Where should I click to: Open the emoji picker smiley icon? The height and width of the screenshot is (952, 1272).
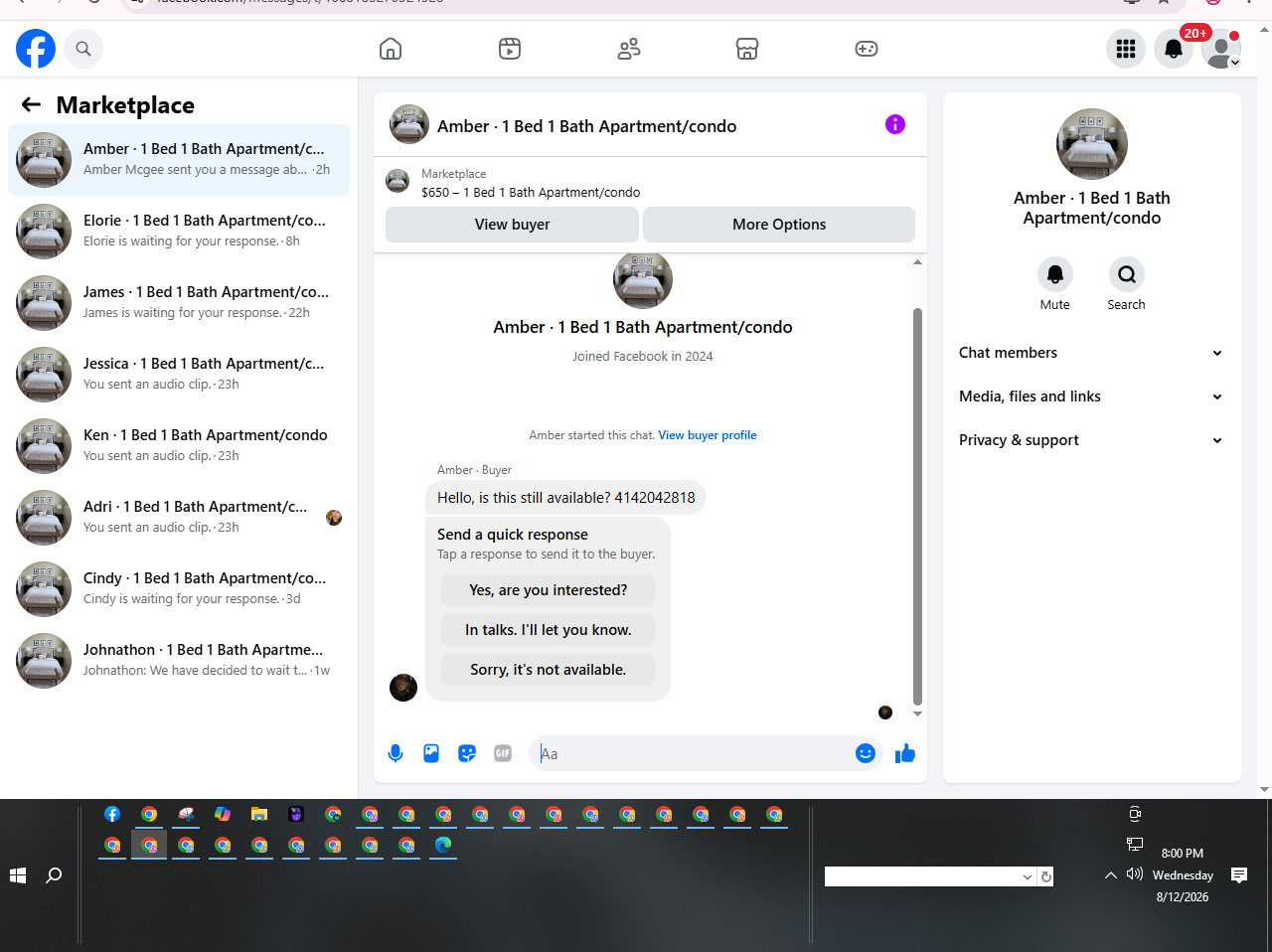[866, 753]
